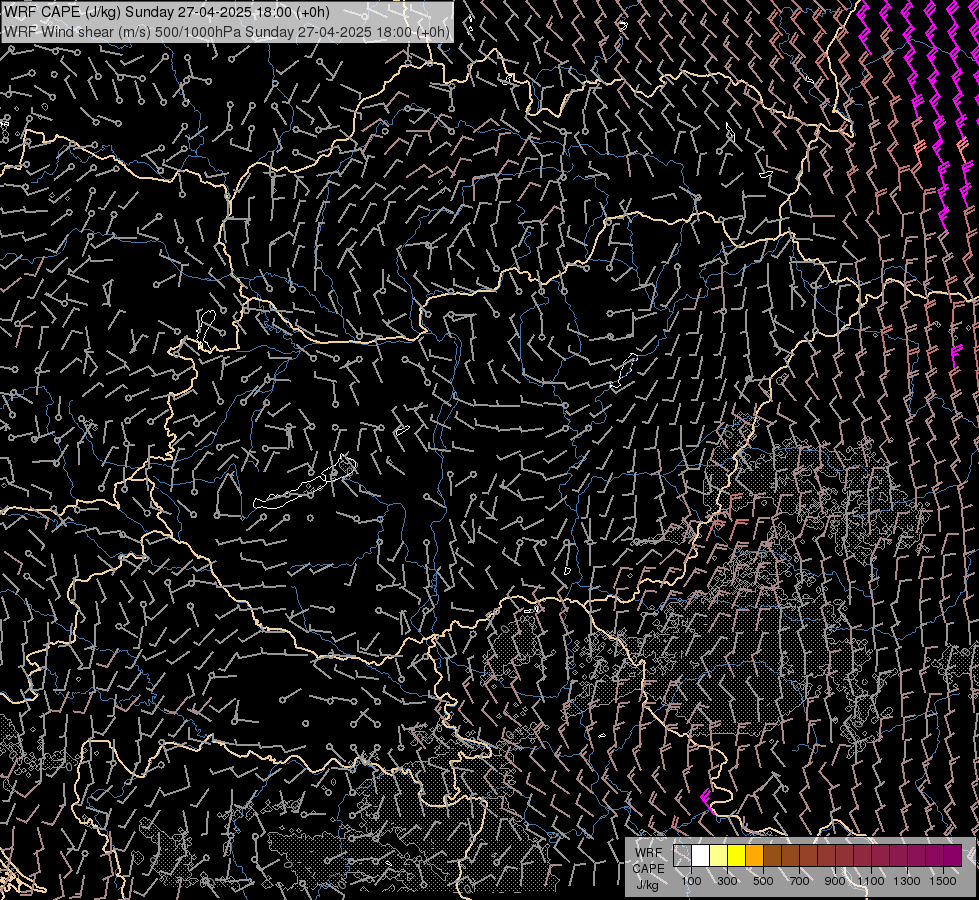Click the lone magenta wind barb near southern border

707,802
